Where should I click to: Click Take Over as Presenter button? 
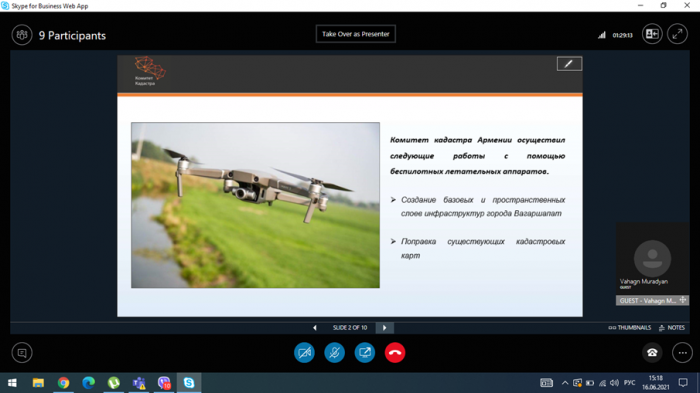point(355,34)
